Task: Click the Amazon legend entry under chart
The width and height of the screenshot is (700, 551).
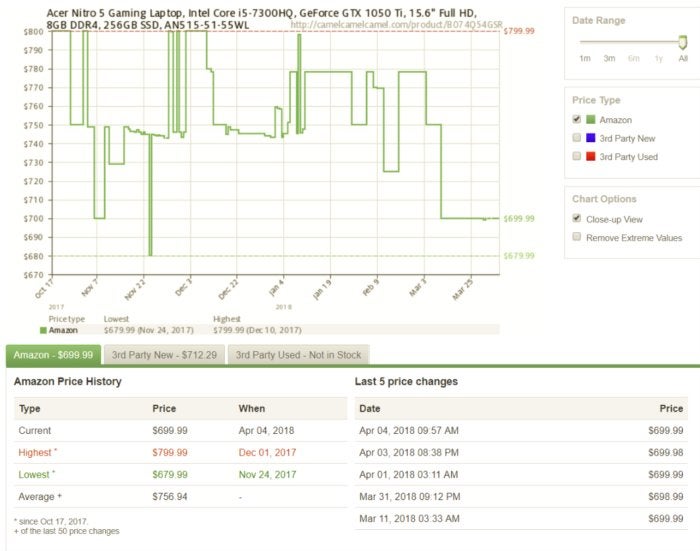Action: [x=59, y=330]
